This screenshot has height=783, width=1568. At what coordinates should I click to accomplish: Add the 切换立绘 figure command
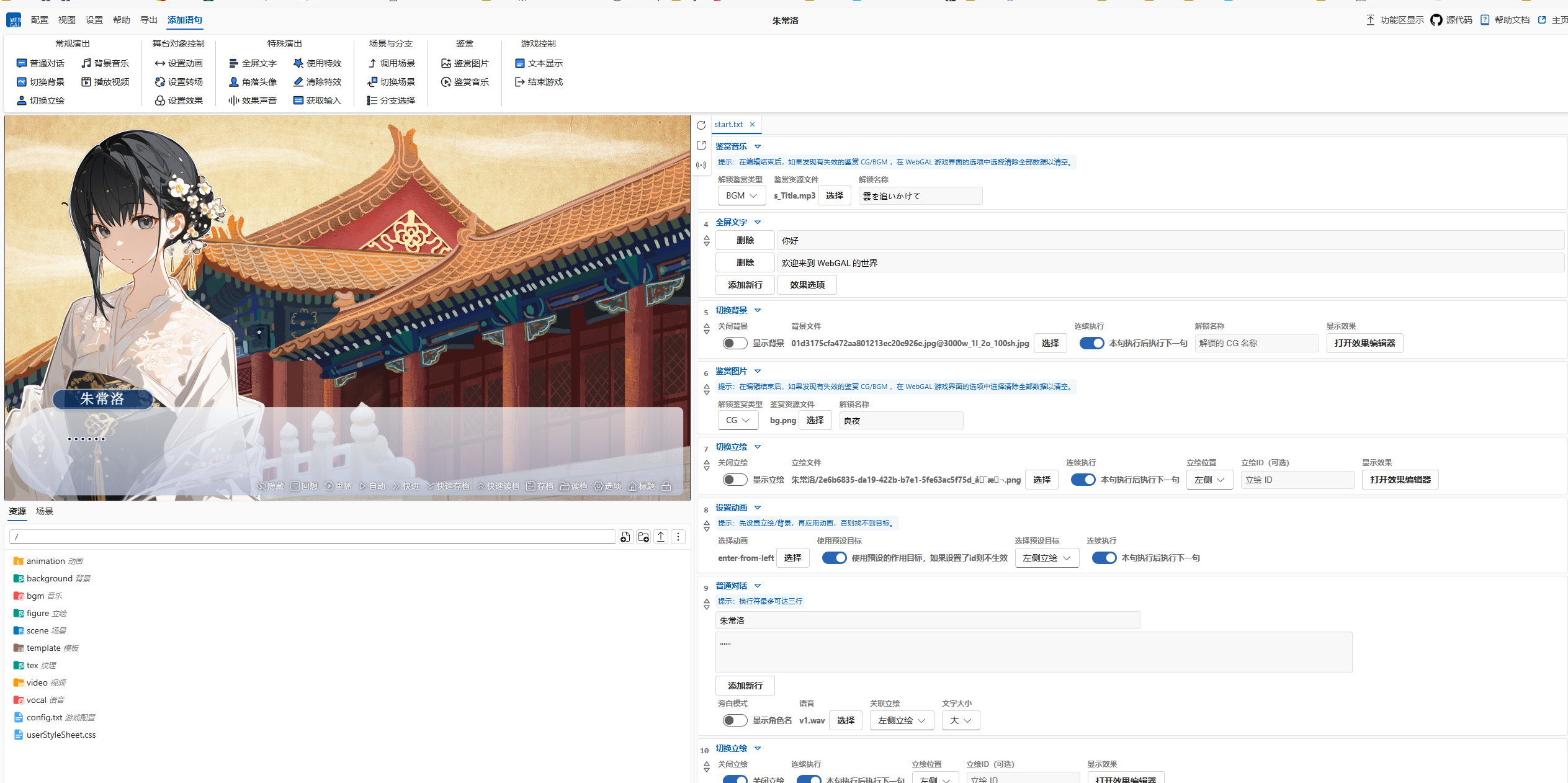40,101
